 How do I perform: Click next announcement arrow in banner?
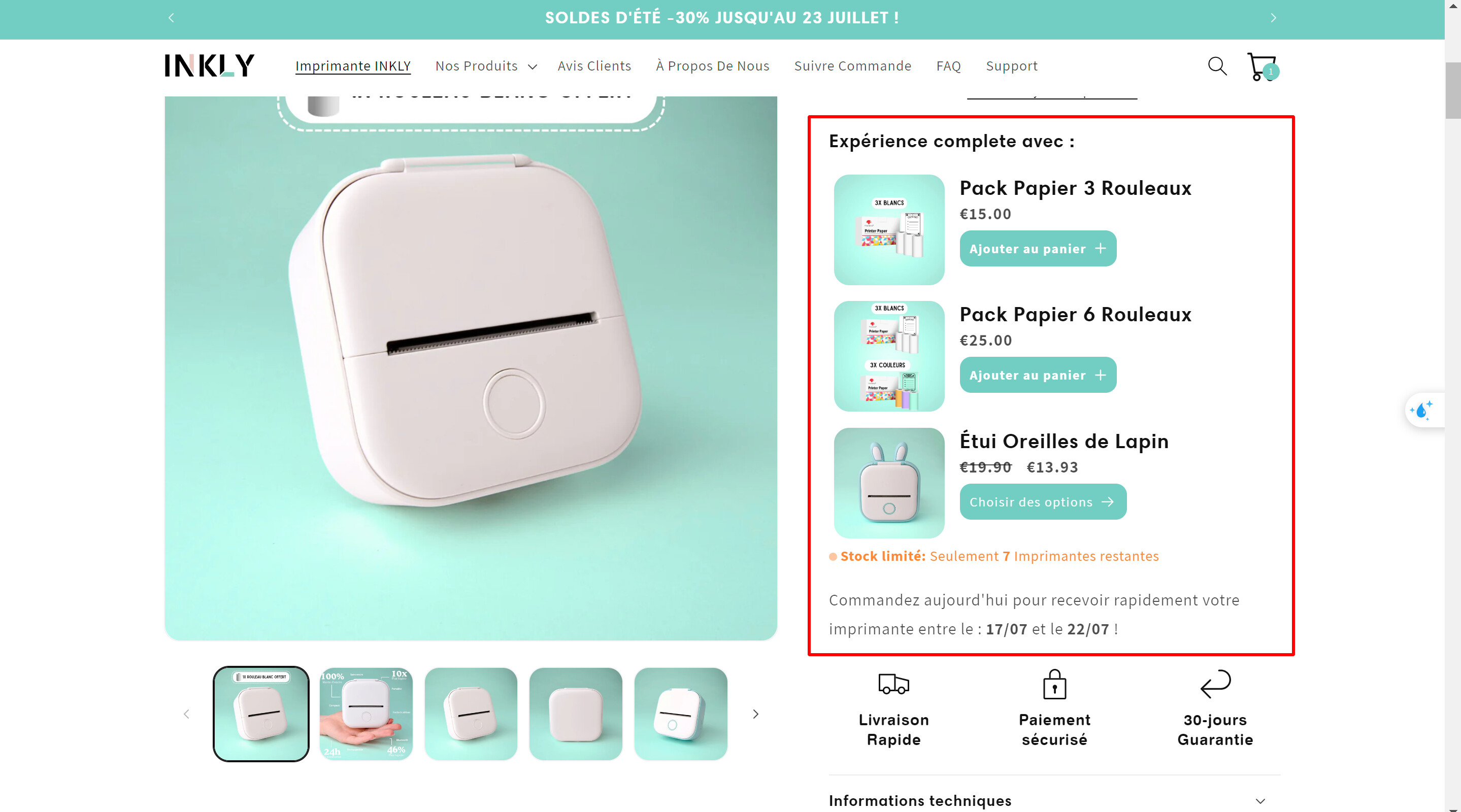[x=1273, y=18]
